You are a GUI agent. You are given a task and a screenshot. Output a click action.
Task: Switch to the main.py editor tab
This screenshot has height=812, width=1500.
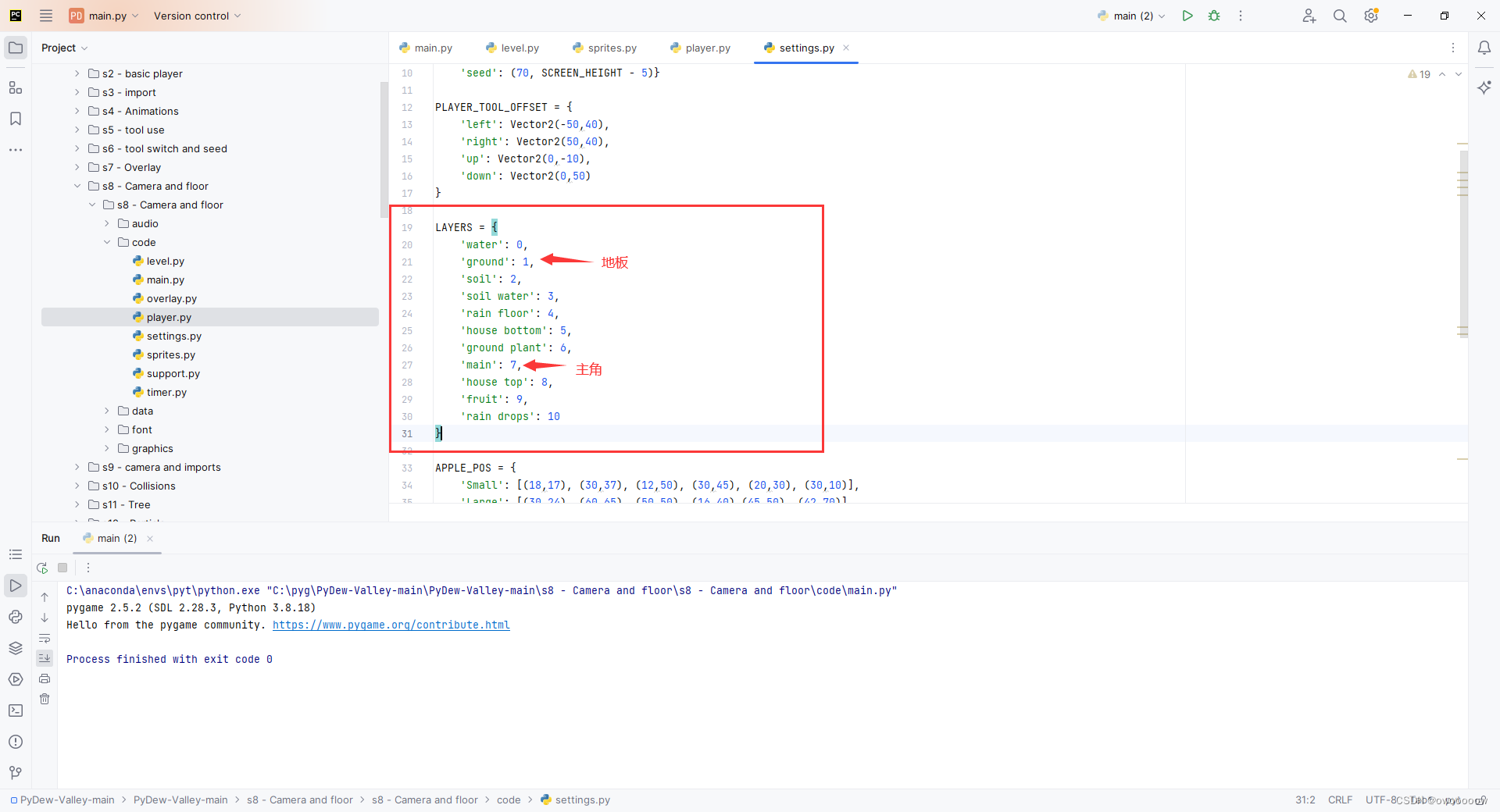(x=426, y=48)
